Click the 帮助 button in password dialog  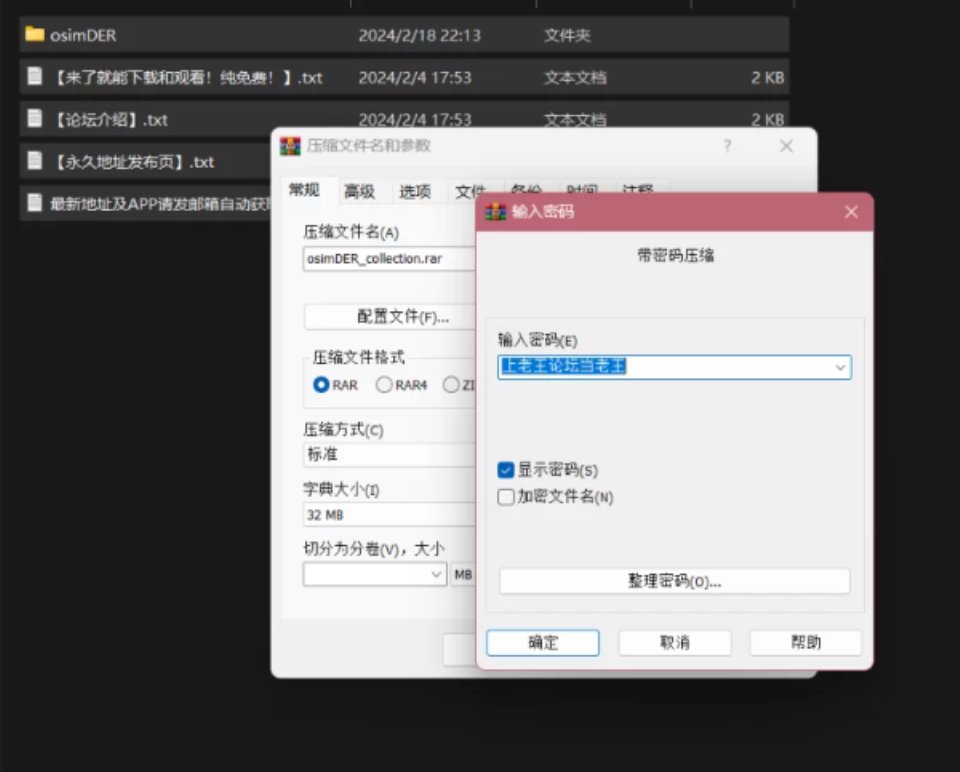pos(806,642)
